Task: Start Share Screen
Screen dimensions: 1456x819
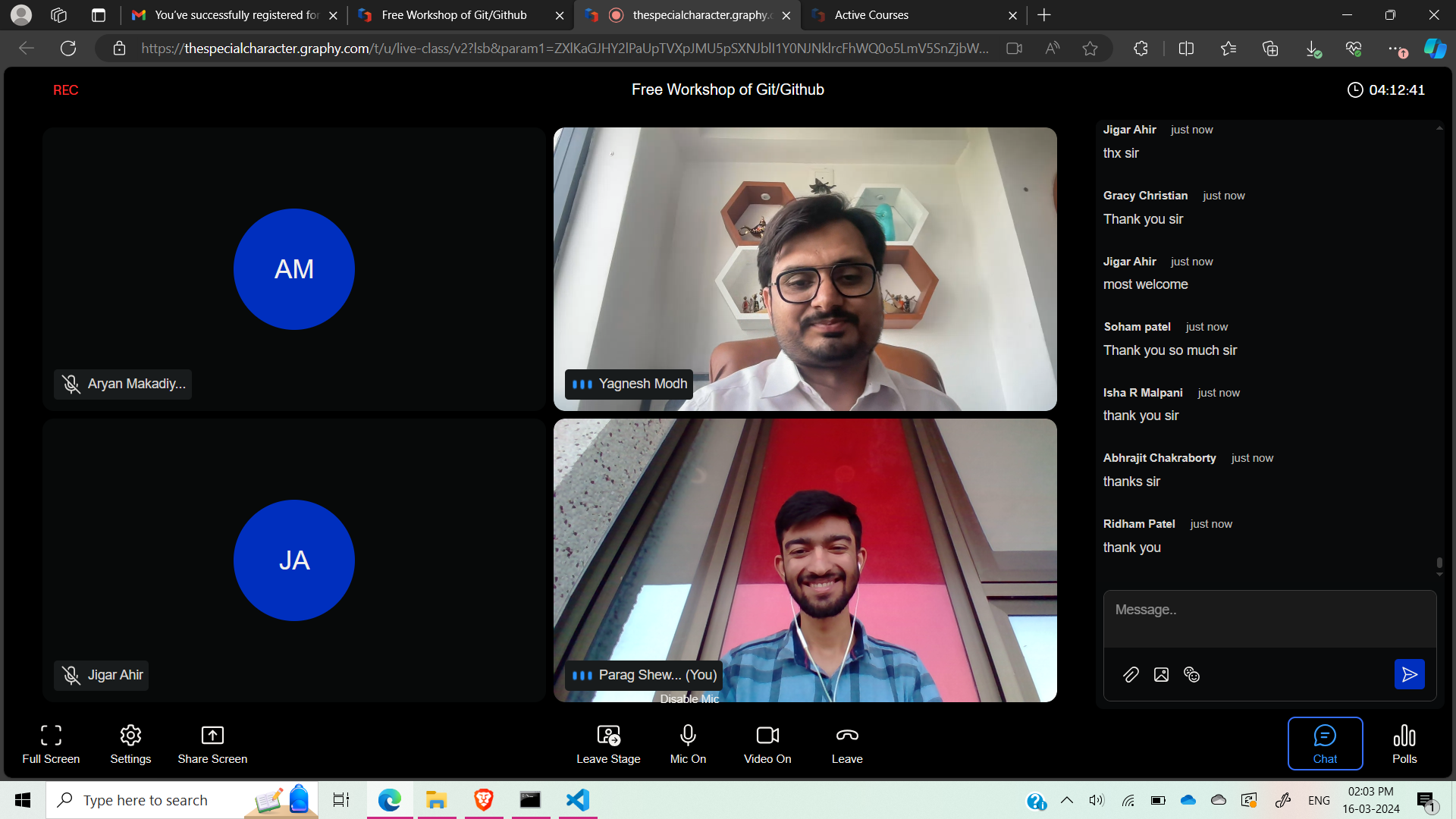Action: click(212, 744)
